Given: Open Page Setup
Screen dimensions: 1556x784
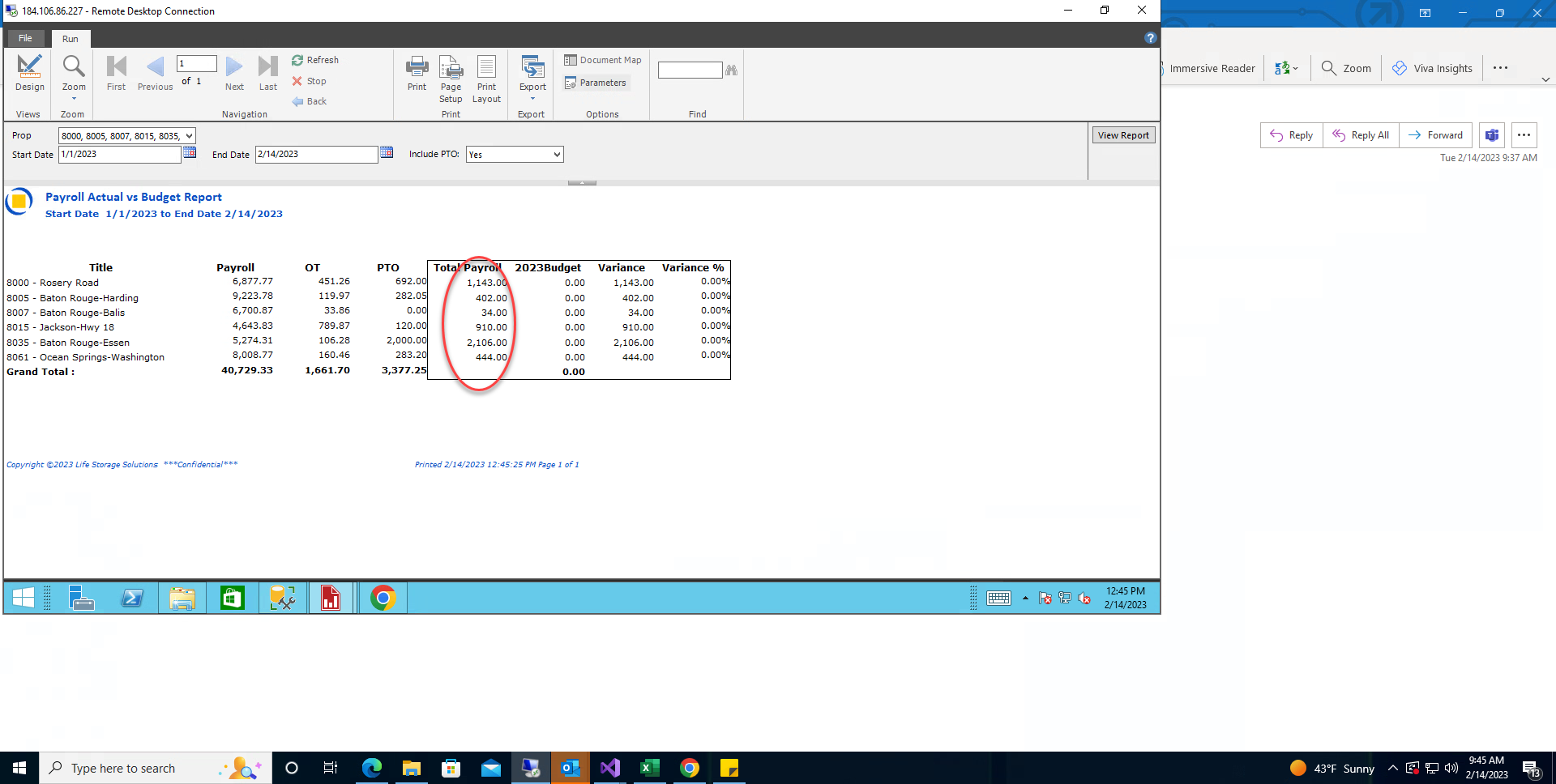Looking at the screenshot, I should tap(451, 79).
